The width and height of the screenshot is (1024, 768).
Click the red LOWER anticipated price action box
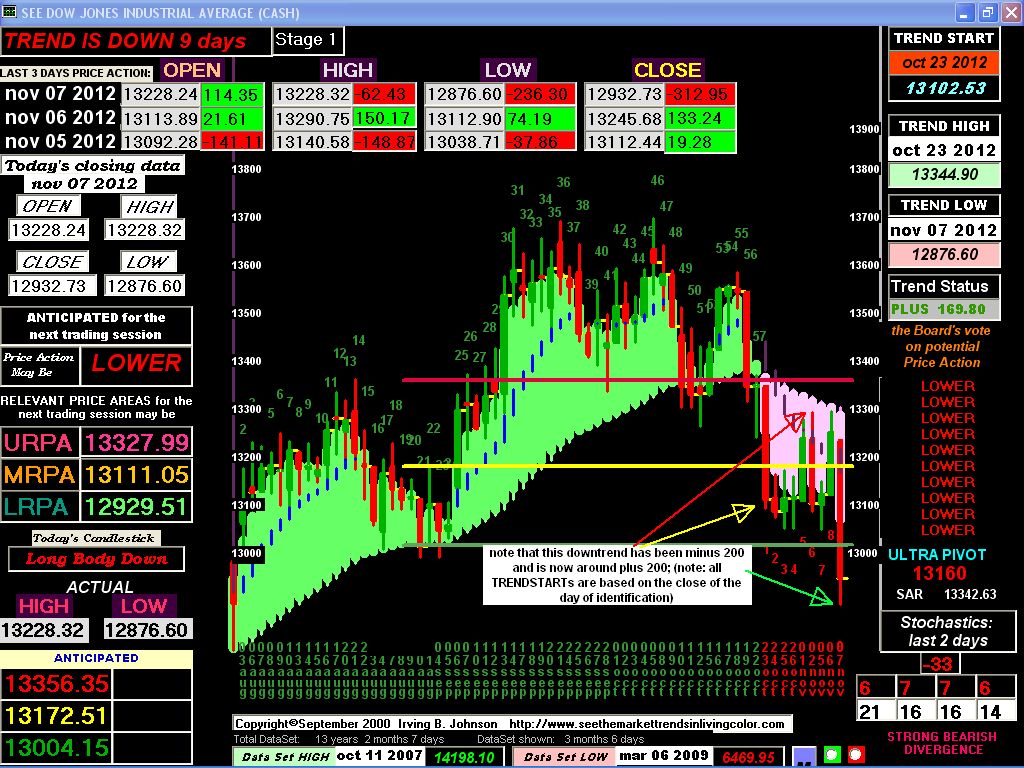tap(136, 363)
